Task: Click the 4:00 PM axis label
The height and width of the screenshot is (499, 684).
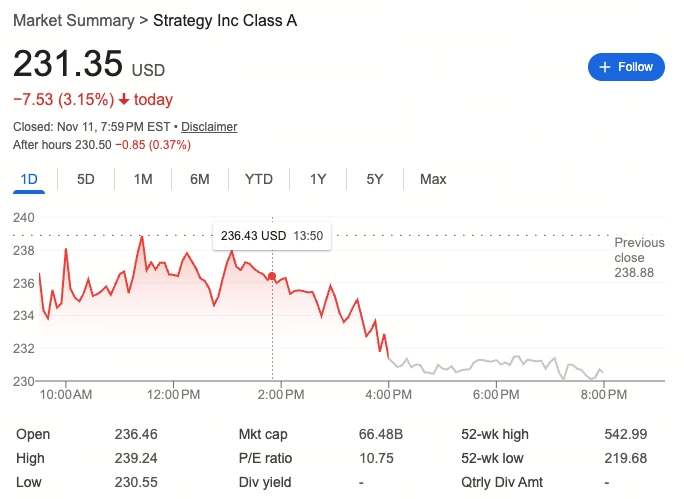Action: (388, 395)
